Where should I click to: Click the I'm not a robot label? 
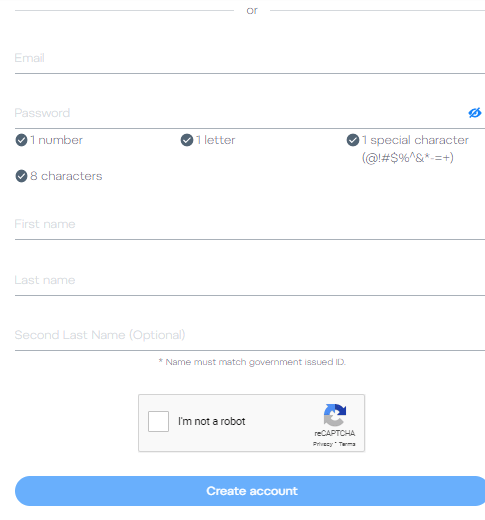pos(212,421)
